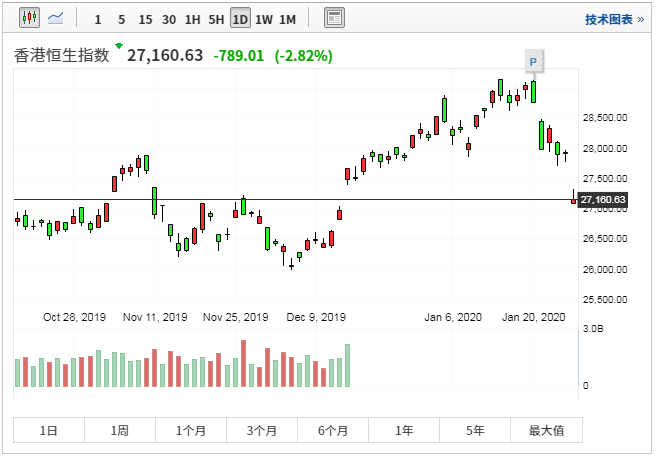
Task: Click the 27,160.63 price label on axis
Action: pyautogui.click(x=604, y=200)
